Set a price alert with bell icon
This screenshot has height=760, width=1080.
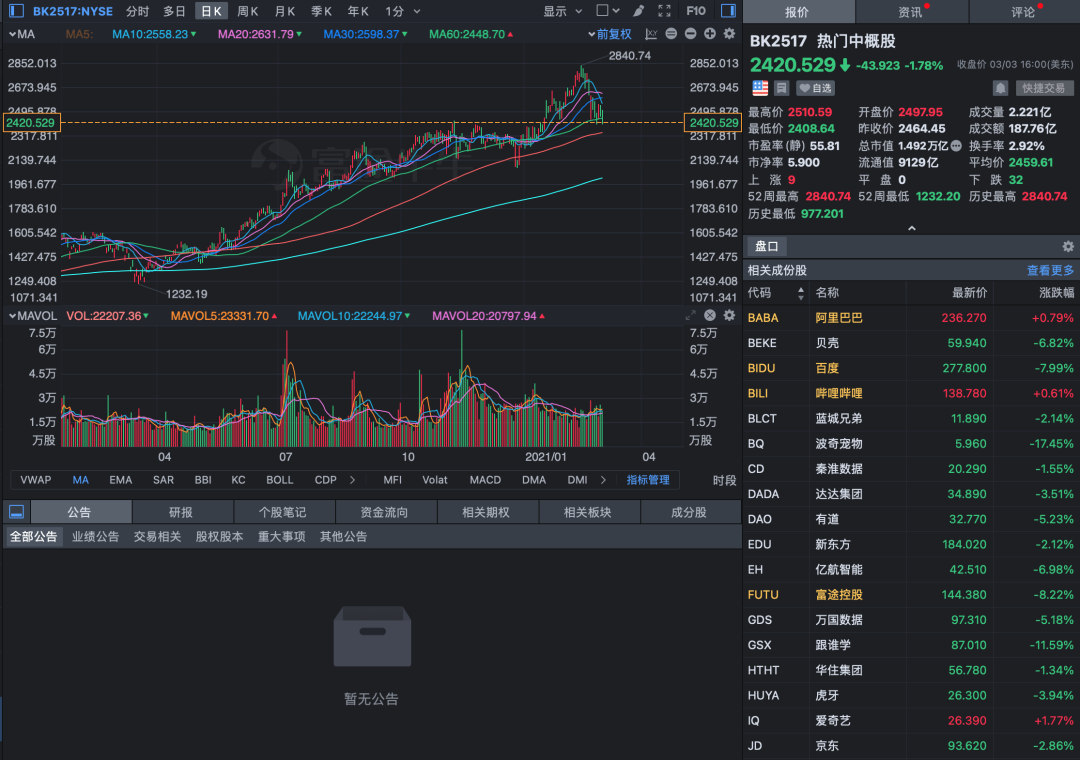1000,88
